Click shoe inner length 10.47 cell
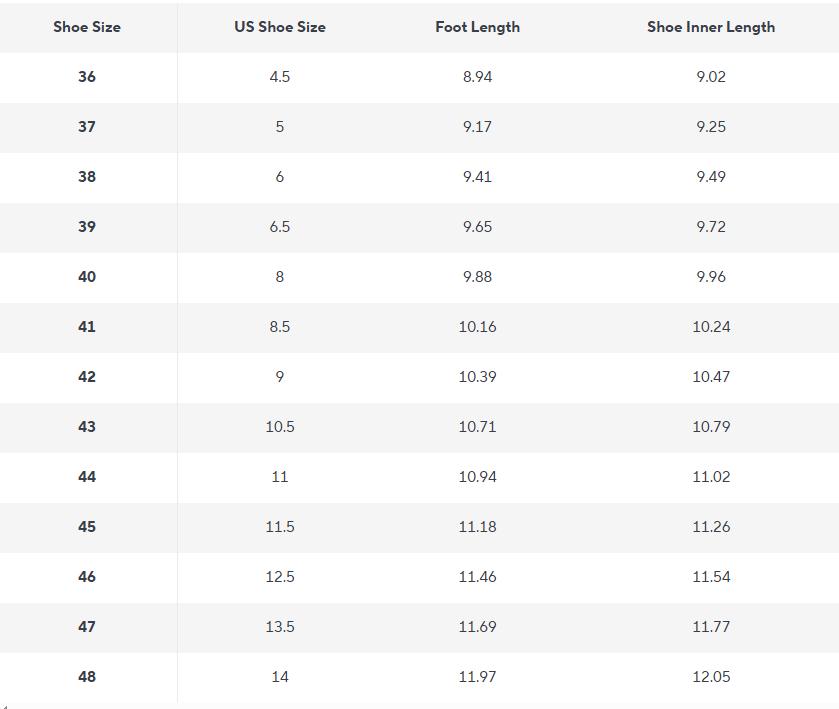This screenshot has width=839, height=709. click(710, 377)
